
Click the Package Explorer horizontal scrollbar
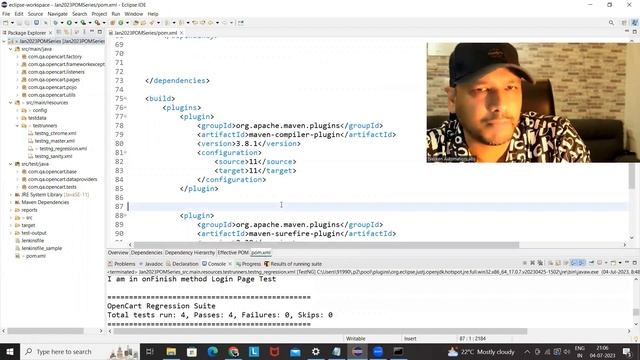click(45, 331)
